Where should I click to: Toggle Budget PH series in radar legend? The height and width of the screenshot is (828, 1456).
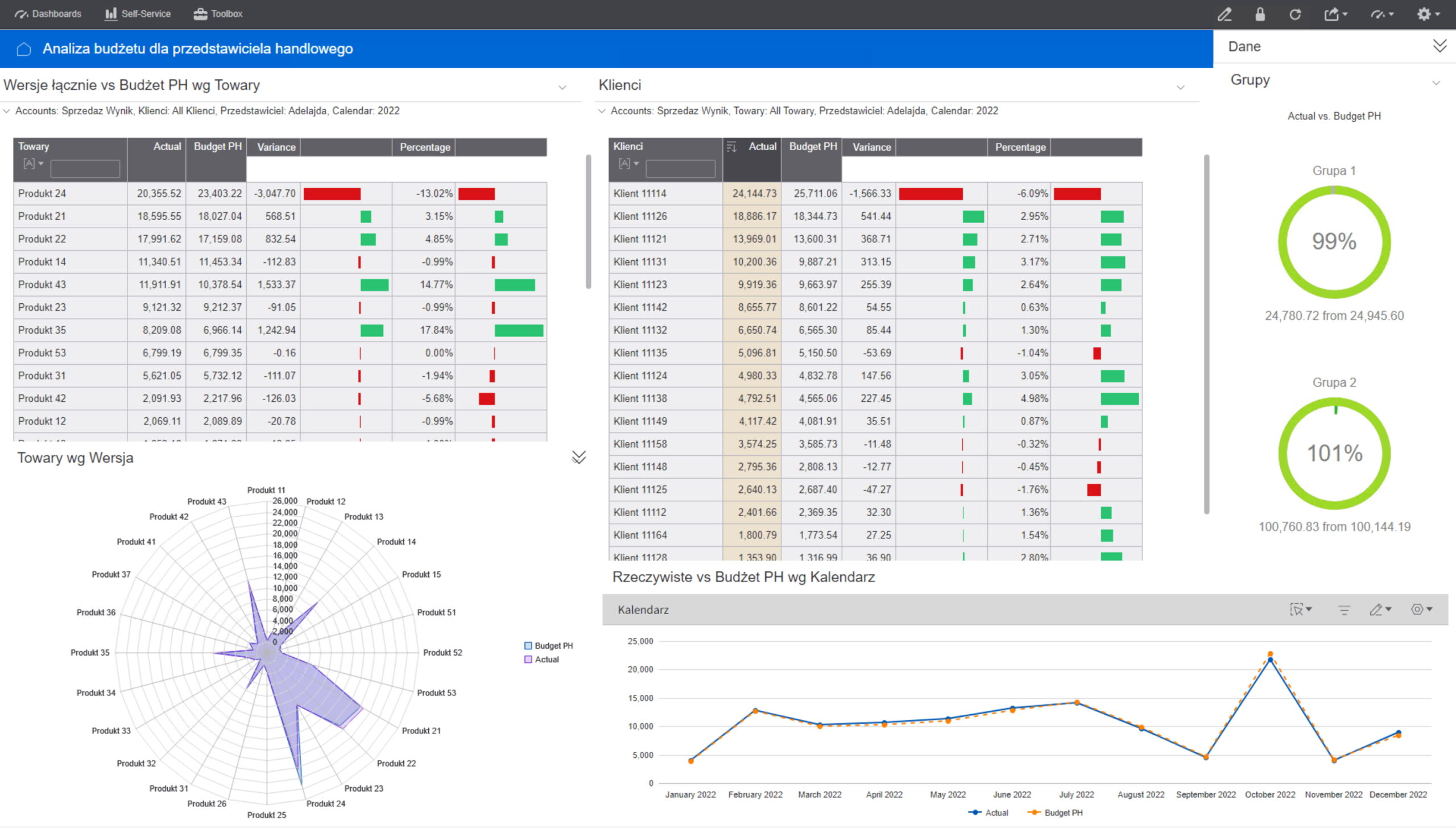coord(548,646)
